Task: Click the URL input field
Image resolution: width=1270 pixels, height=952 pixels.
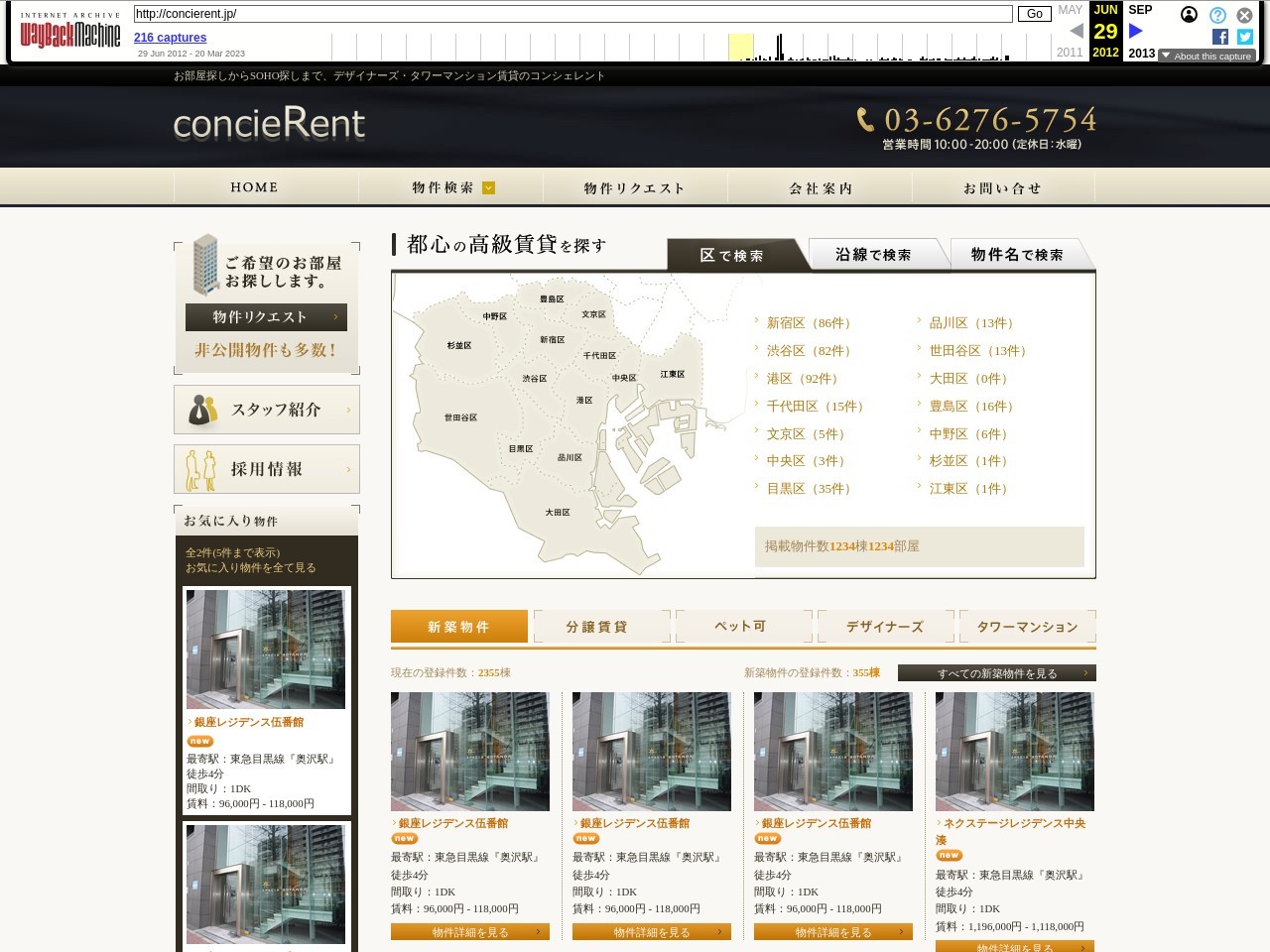Action: pyautogui.click(x=572, y=14)
